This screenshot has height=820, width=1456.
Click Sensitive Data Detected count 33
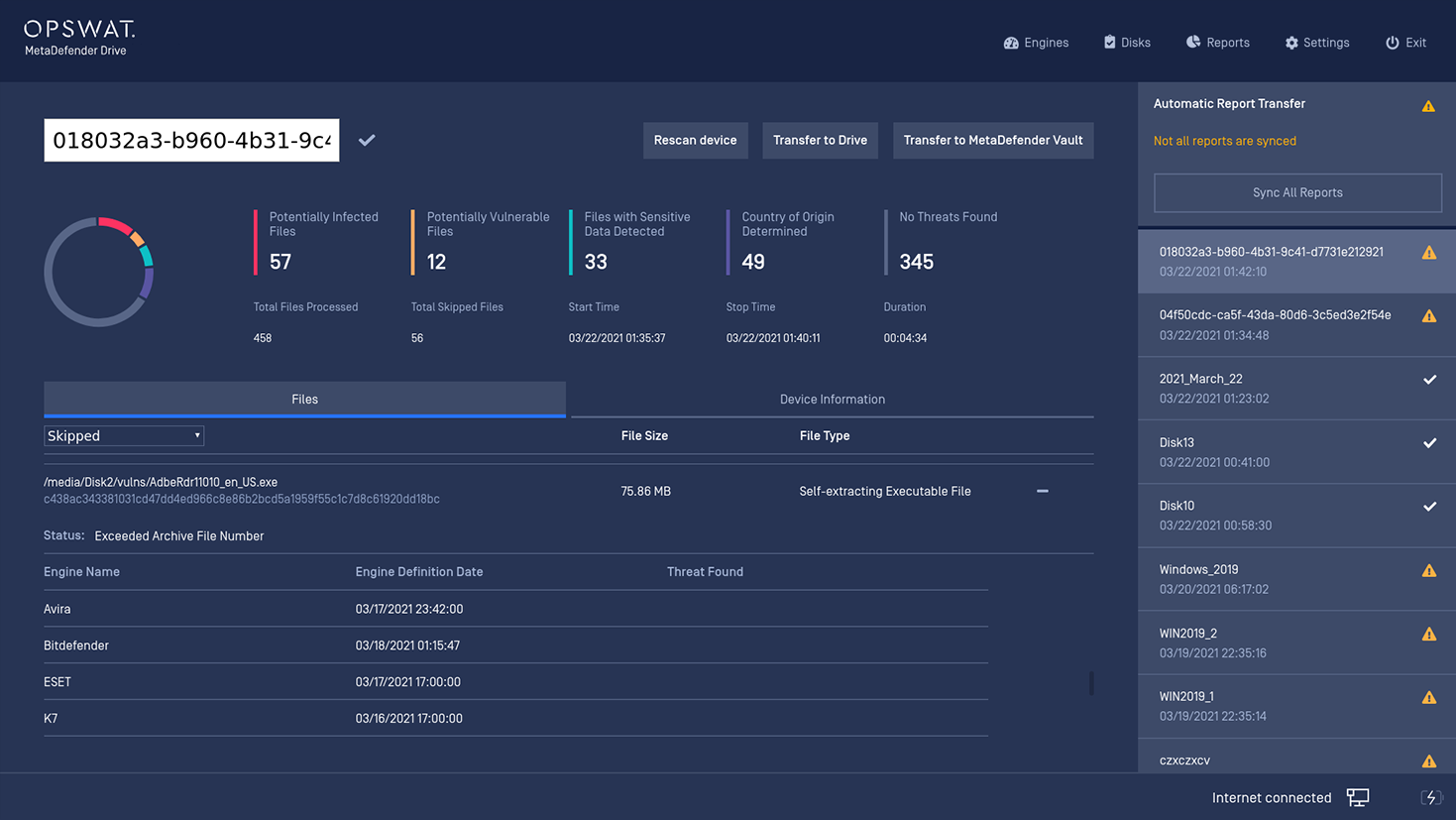coord(596,262)
